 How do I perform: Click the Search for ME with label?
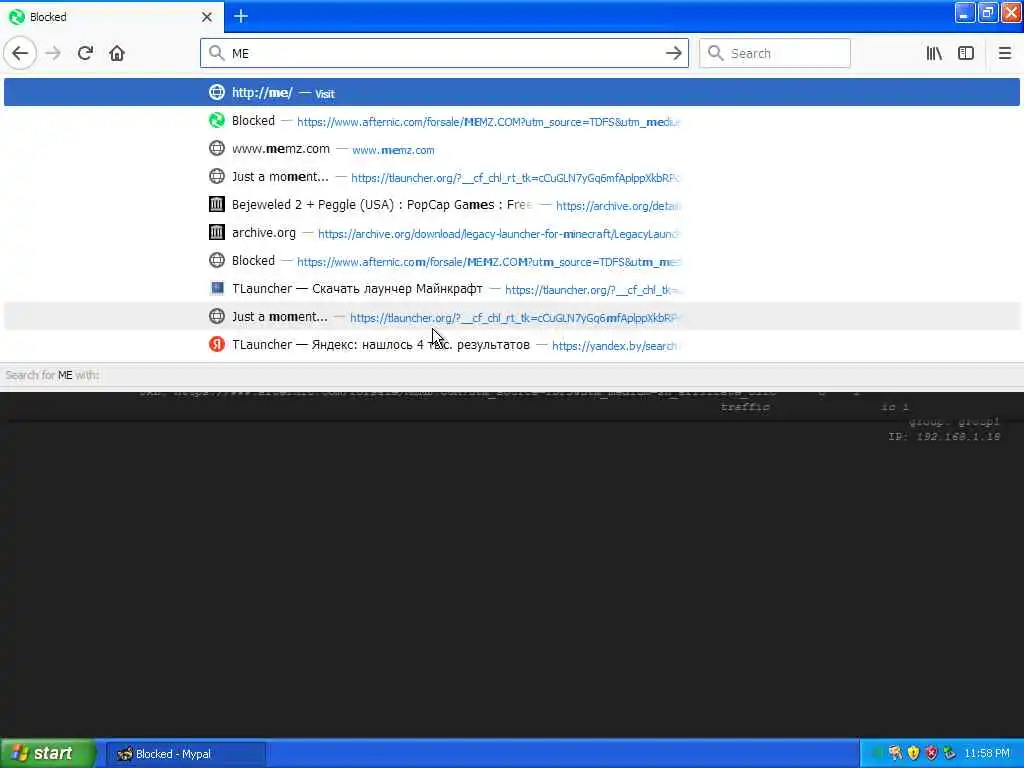click(x=52, y=376)
